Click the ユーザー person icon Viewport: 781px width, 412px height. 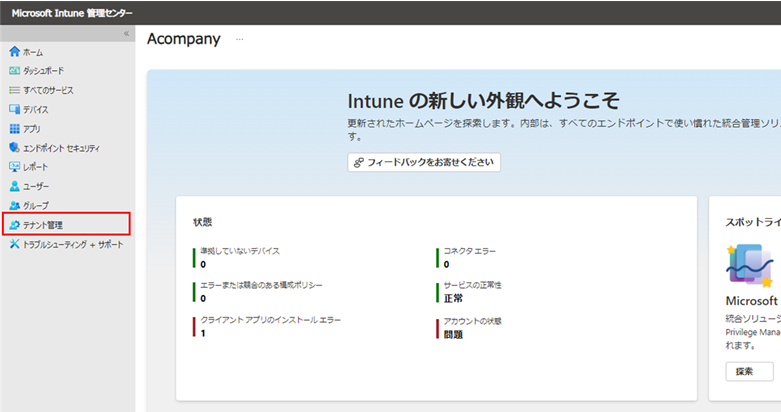point(14,186)
